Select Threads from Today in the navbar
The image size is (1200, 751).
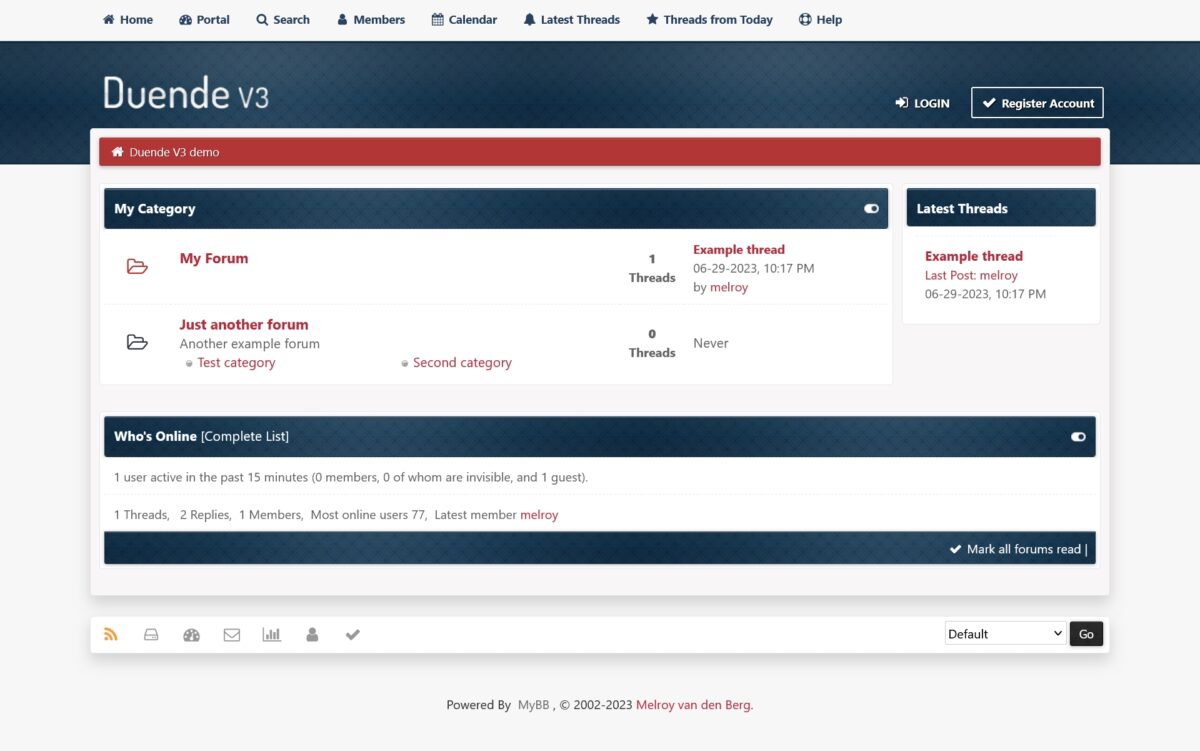click(709, 19)
